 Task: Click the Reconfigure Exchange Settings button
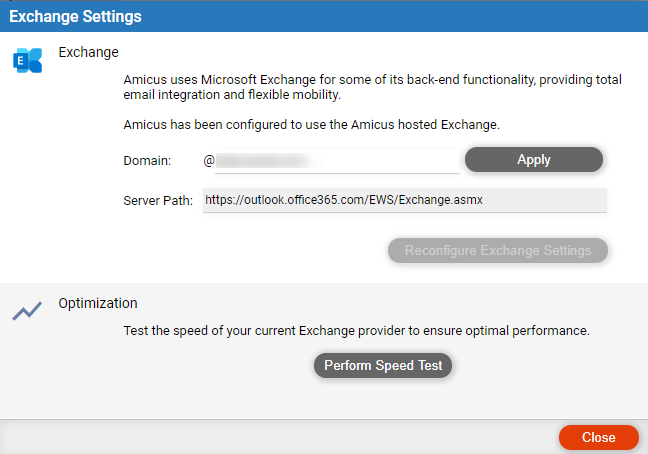498,250
